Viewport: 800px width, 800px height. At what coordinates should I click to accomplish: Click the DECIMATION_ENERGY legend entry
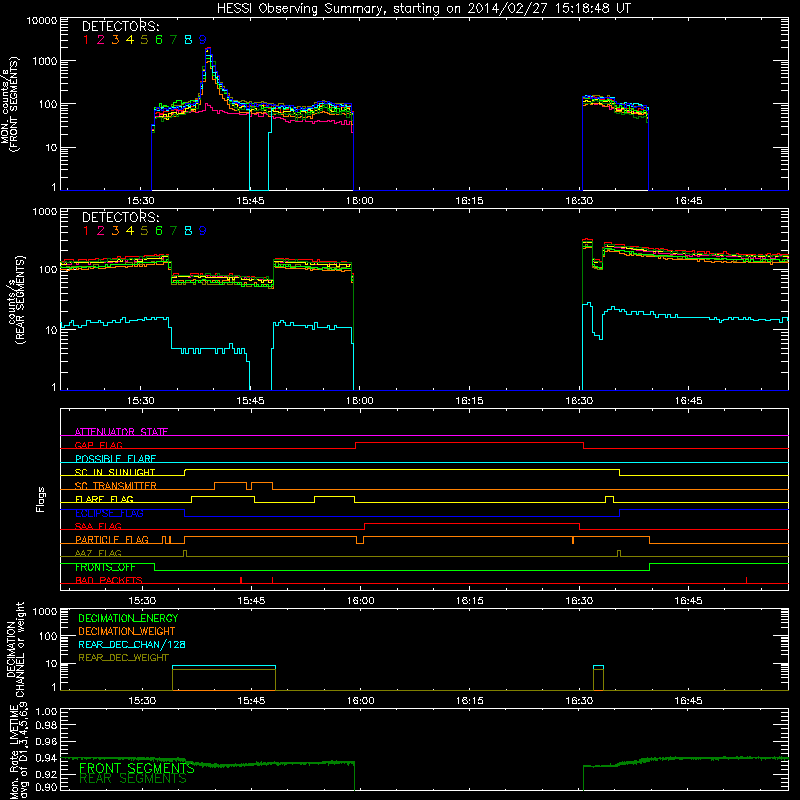[x=128, y=618]
